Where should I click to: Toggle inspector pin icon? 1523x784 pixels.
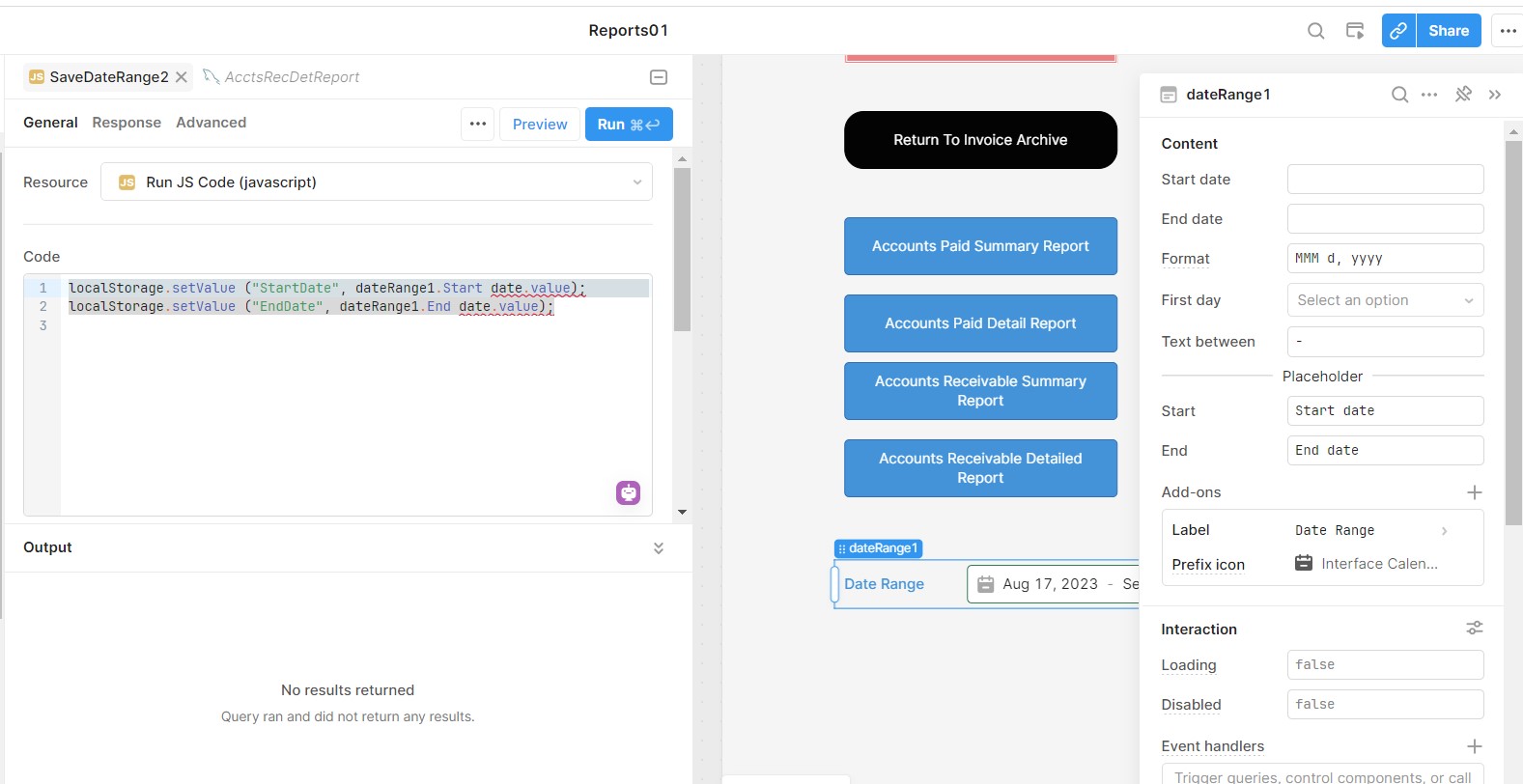1463,95
